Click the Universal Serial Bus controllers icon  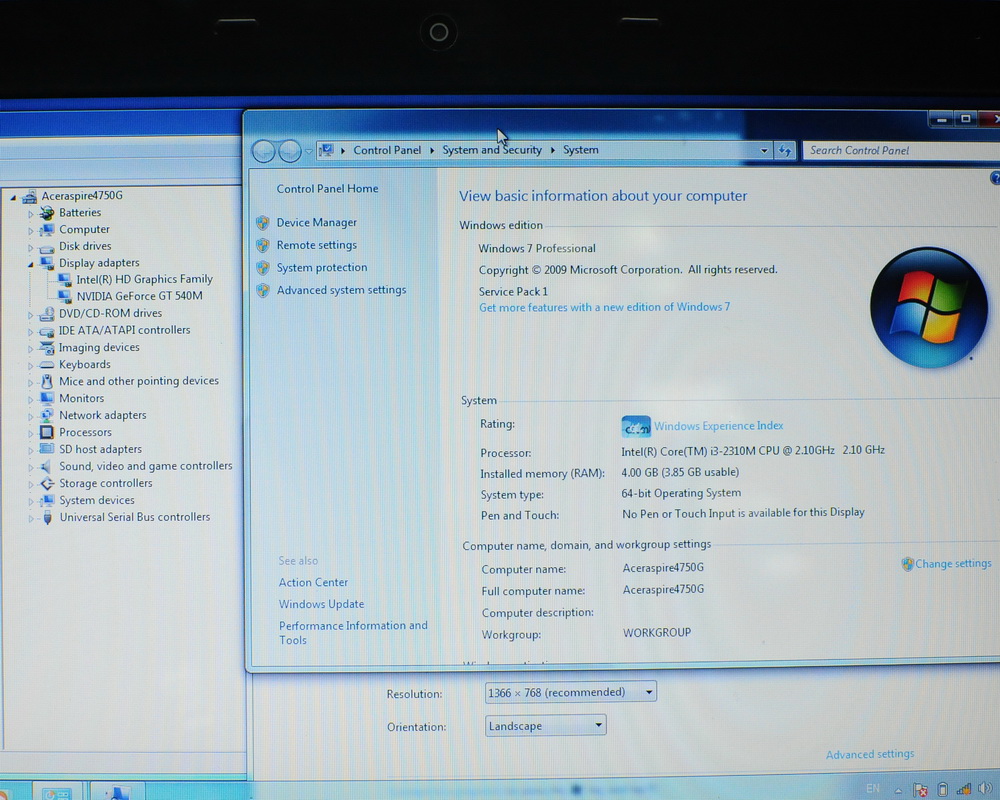pos(47,517)
